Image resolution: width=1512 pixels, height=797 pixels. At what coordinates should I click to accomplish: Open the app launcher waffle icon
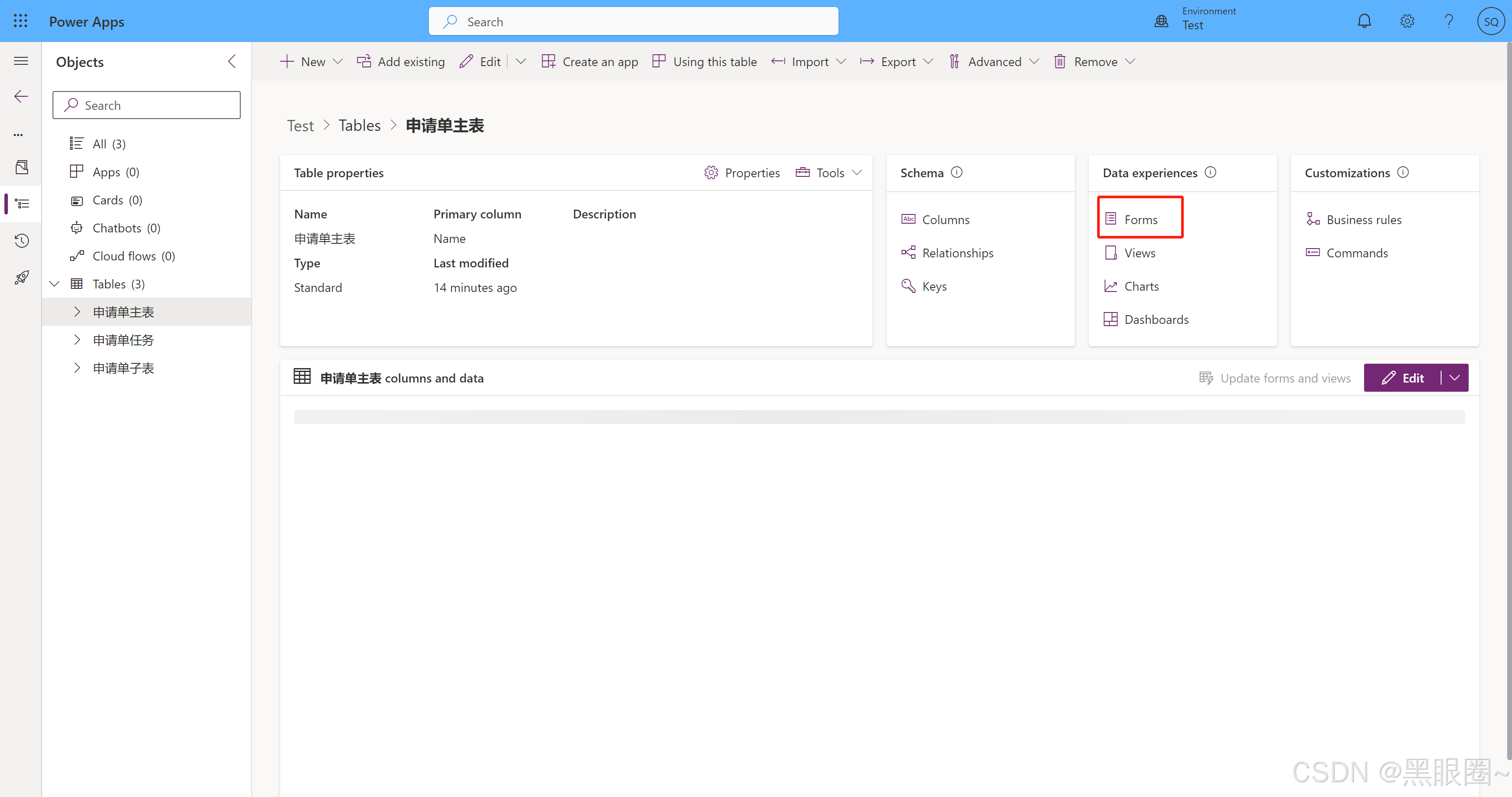click(20, 21)
